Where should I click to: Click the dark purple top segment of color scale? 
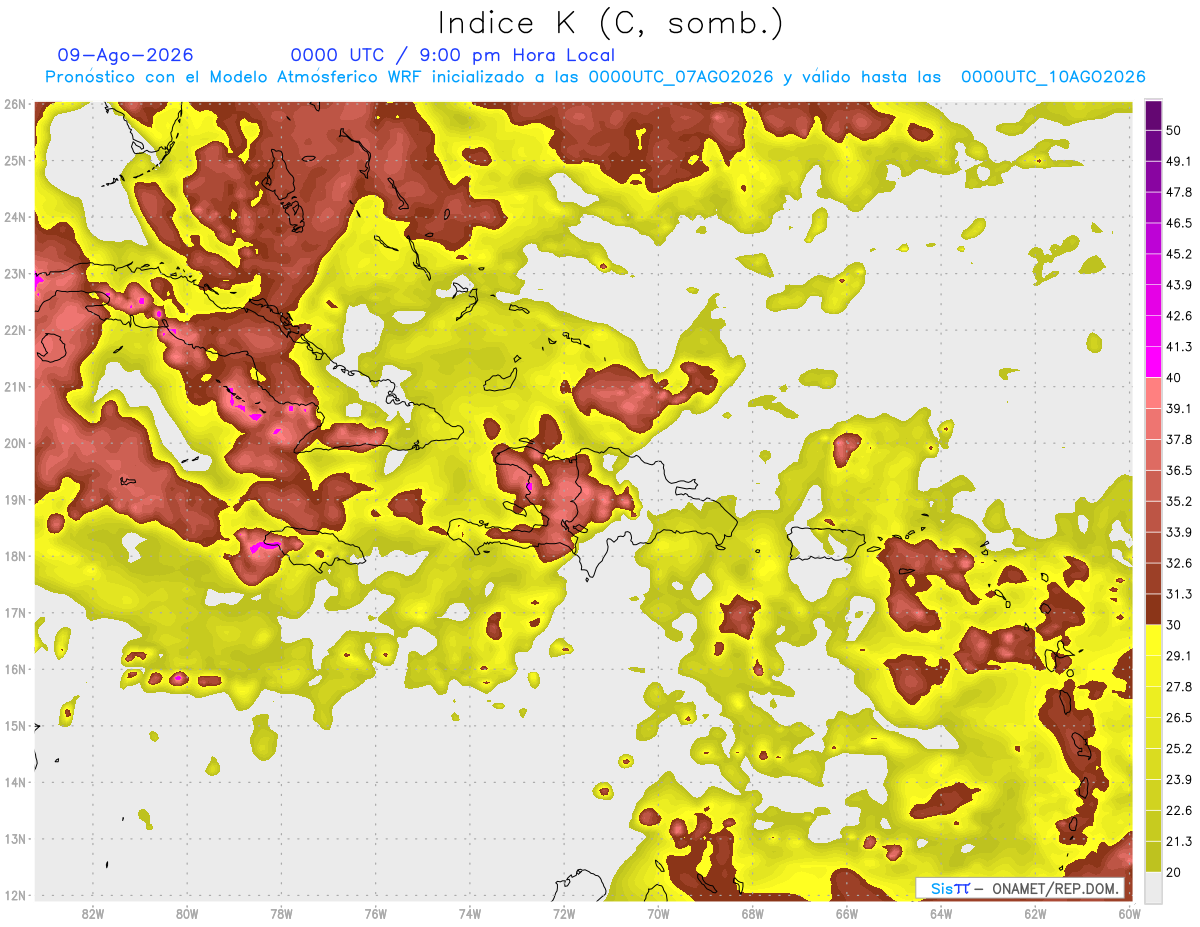(x=1153, y=116)
